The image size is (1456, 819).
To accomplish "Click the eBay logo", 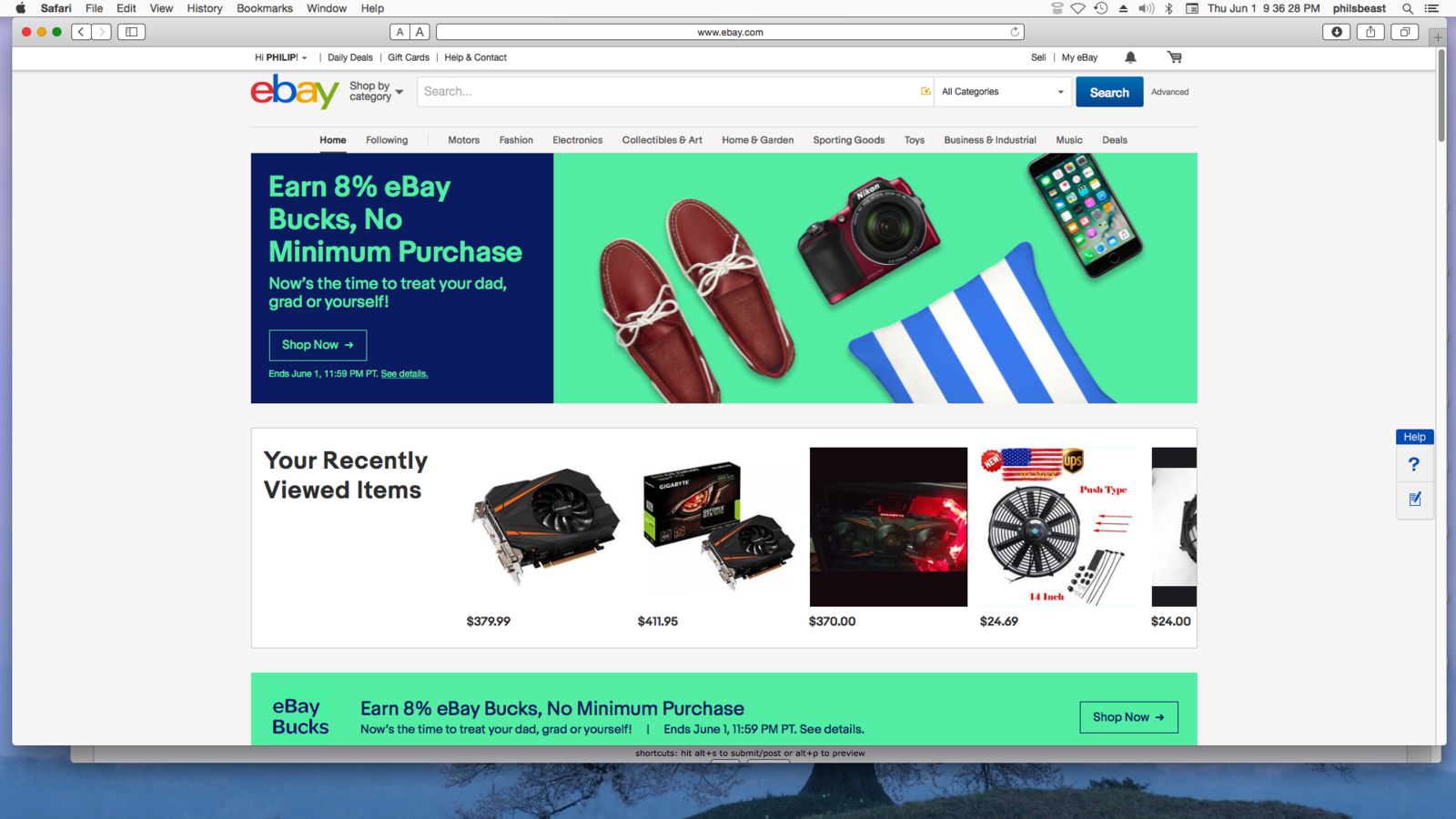I will 295,91.
